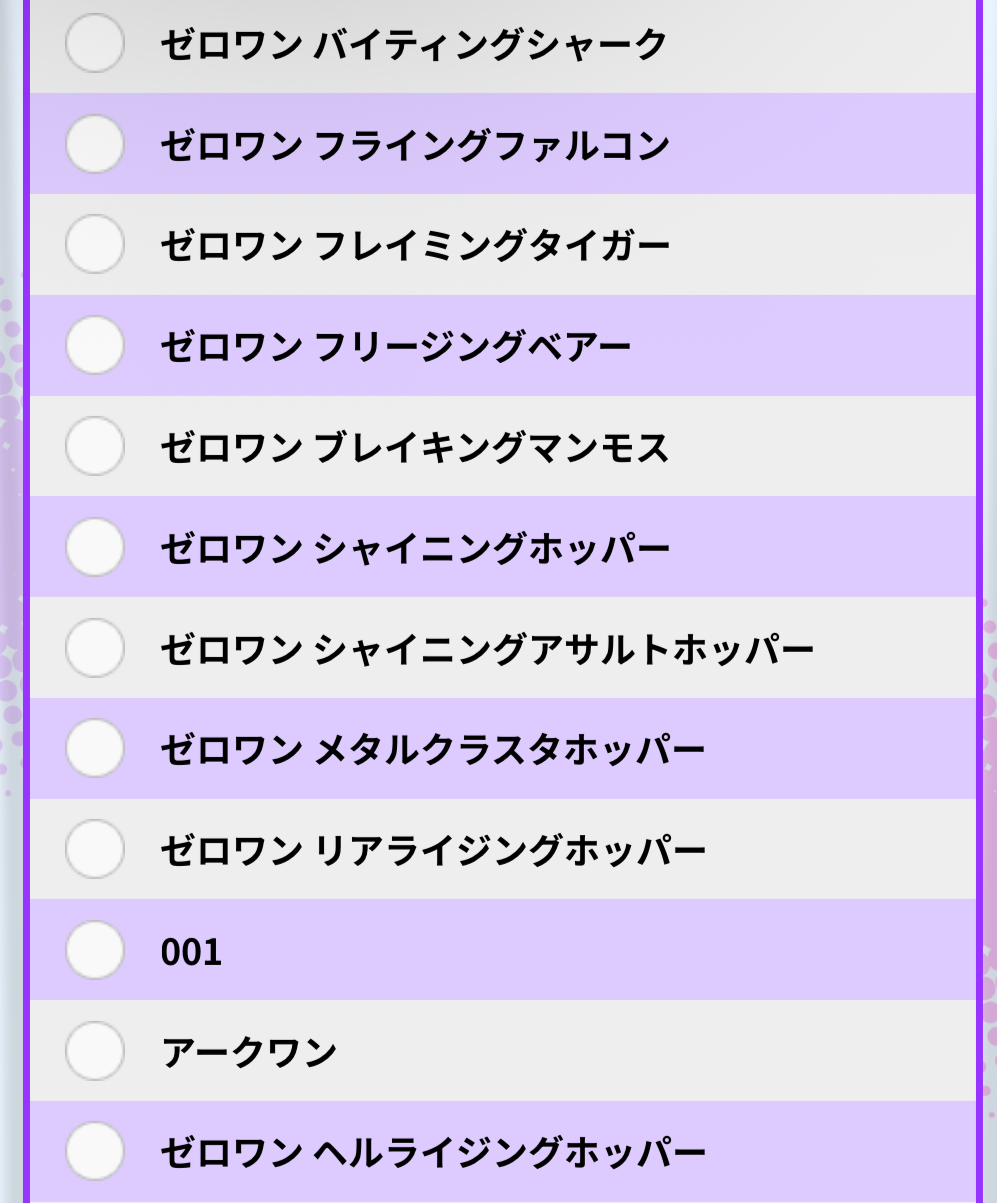Viewport: 997px width, 1203px height.
Task: Pick the ゼロワン フレイミングタイガー radio button
Action: (95, 245)
